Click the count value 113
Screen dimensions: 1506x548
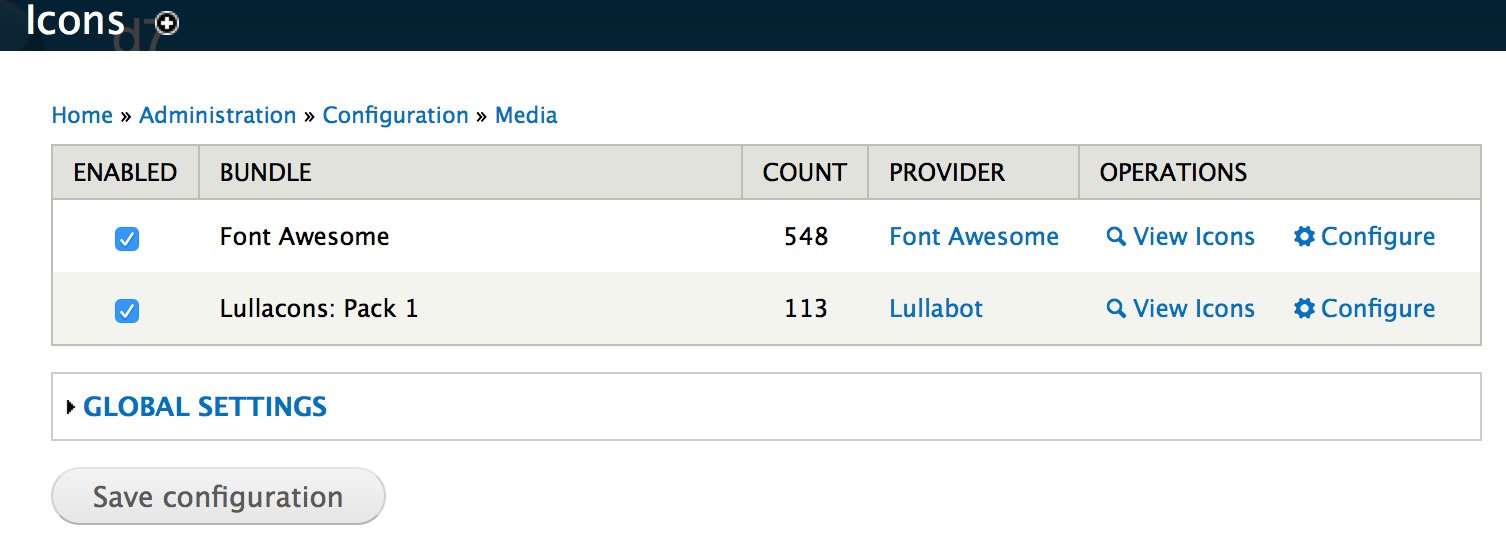[x=806, y=309]
